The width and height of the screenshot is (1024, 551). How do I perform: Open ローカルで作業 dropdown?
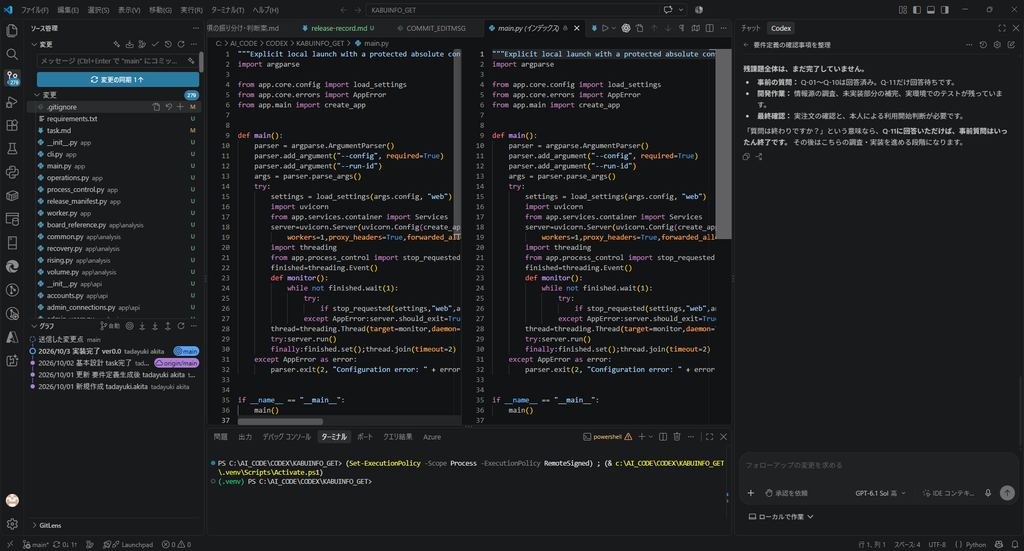click(781, 516)
